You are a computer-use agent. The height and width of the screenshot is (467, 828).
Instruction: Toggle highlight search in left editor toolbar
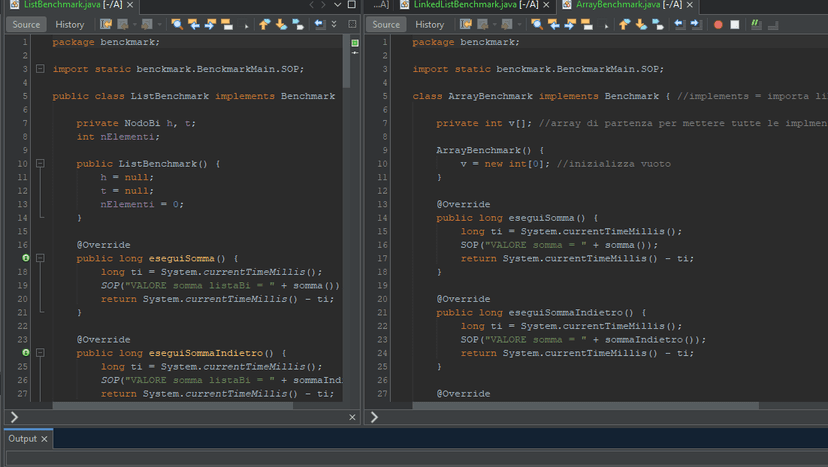[x=227, y=24]
